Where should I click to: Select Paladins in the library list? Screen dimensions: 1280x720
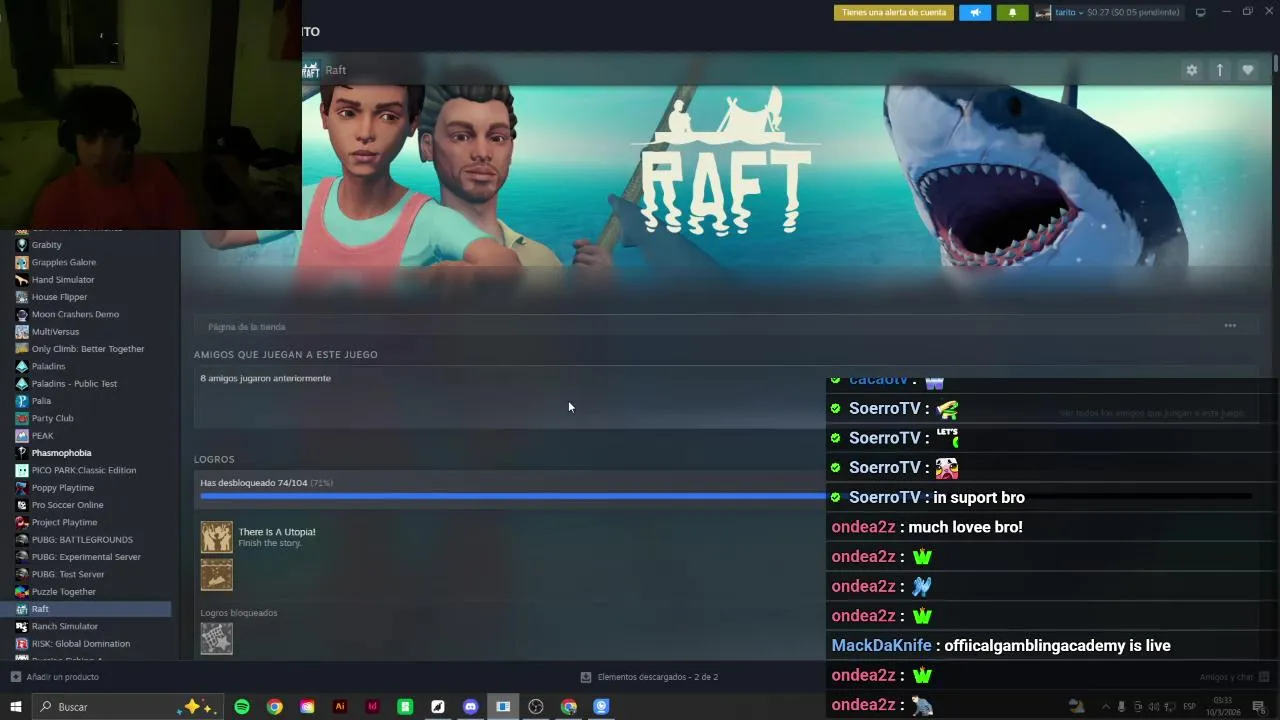[x=48, y=366]
